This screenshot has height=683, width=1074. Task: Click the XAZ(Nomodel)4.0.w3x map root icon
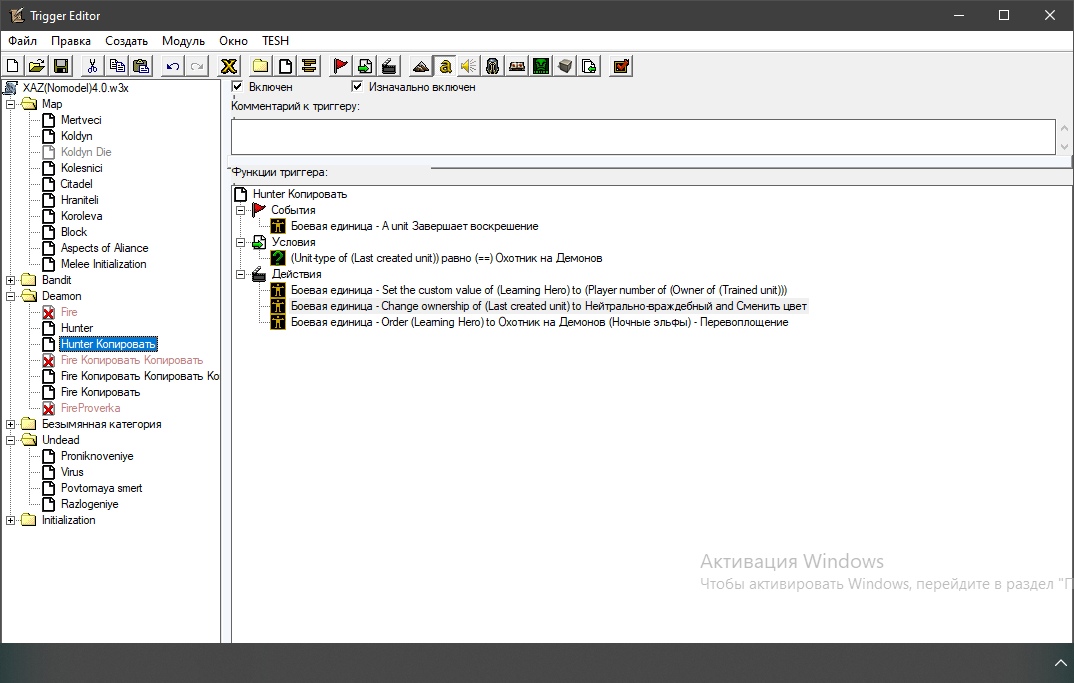coord(11,88)
